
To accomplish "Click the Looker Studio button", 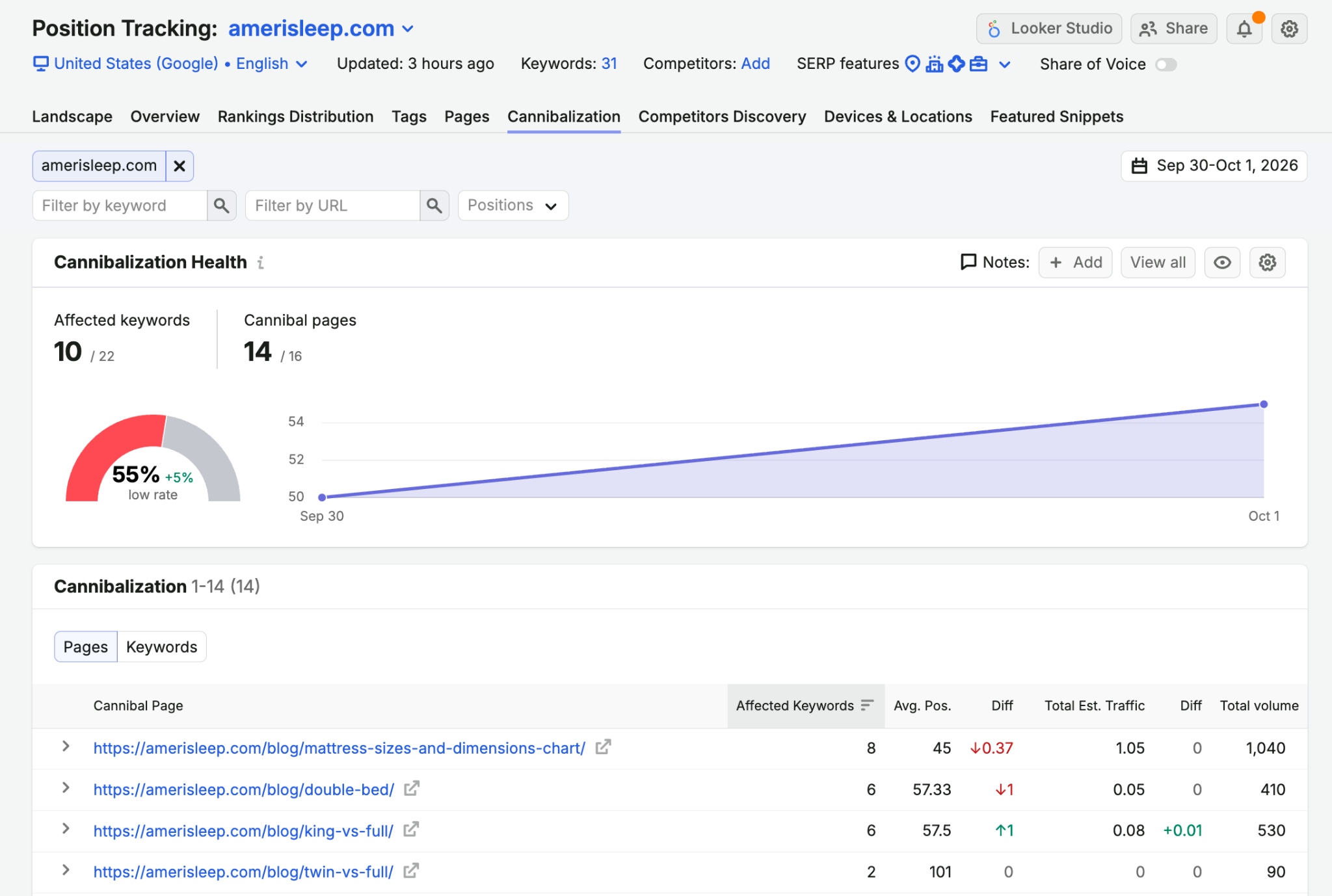I will coord(1048,29).
